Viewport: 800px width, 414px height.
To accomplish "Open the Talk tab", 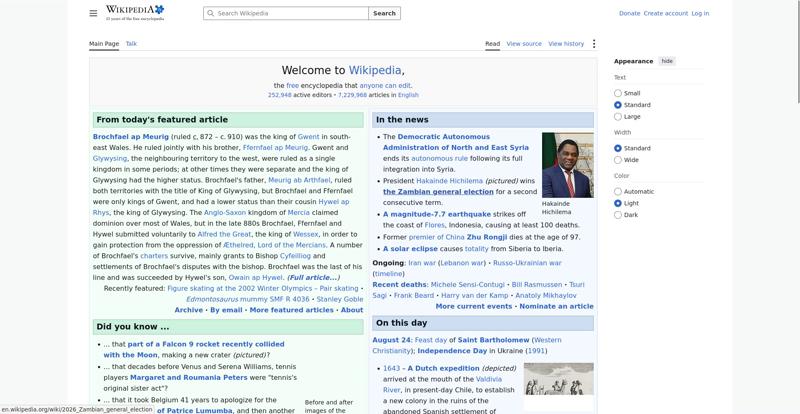I will (x=131, y=44).
